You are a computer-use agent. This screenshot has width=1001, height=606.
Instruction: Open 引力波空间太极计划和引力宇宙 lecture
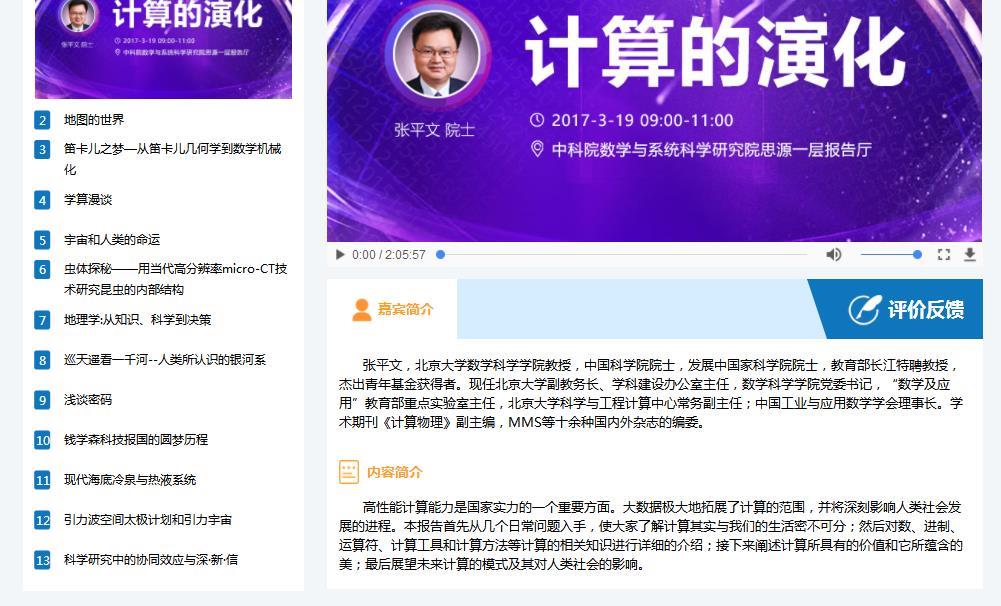(x=148, y=520)
